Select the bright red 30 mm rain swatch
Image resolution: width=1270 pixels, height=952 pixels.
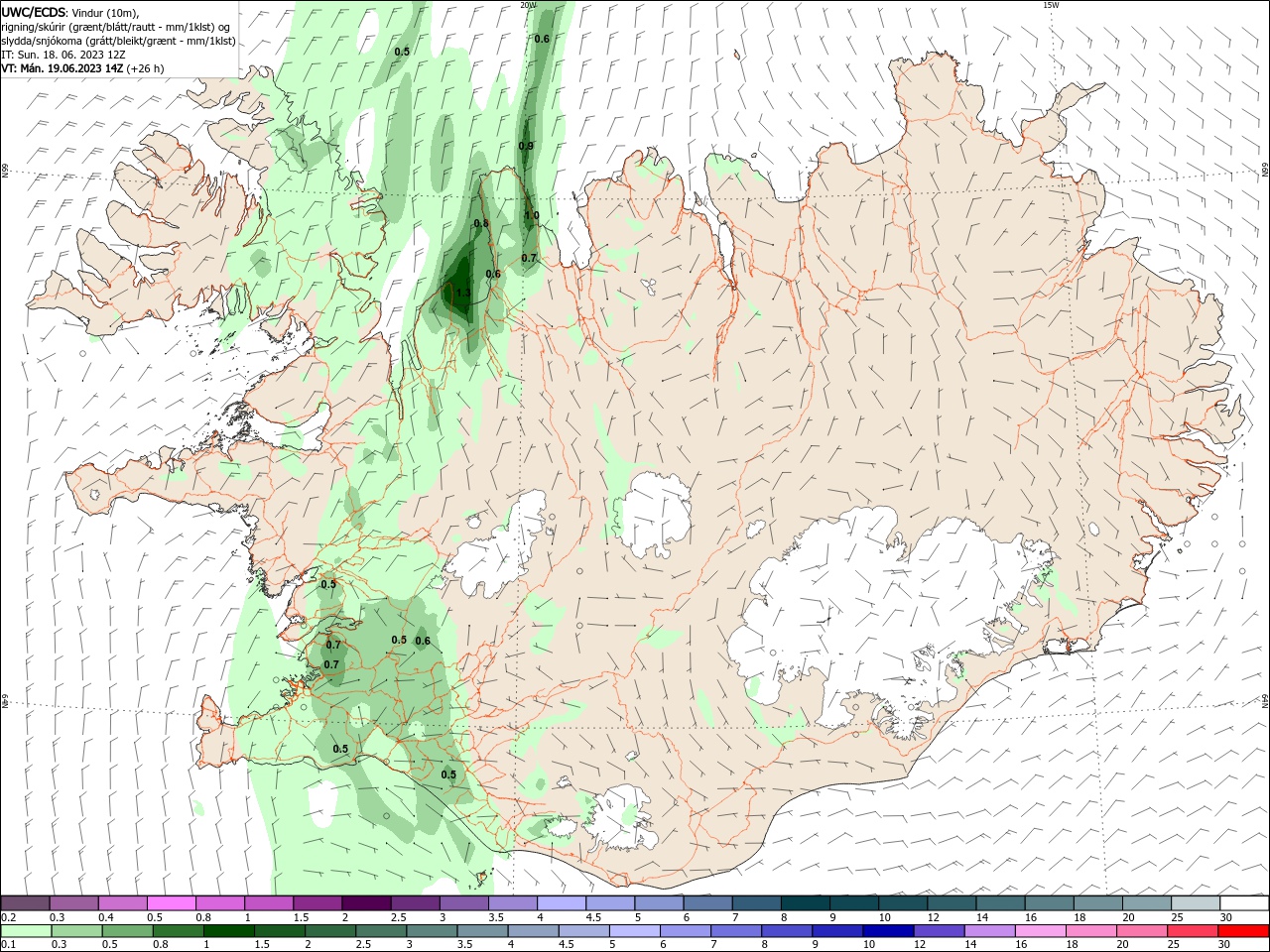(1243, 931)
